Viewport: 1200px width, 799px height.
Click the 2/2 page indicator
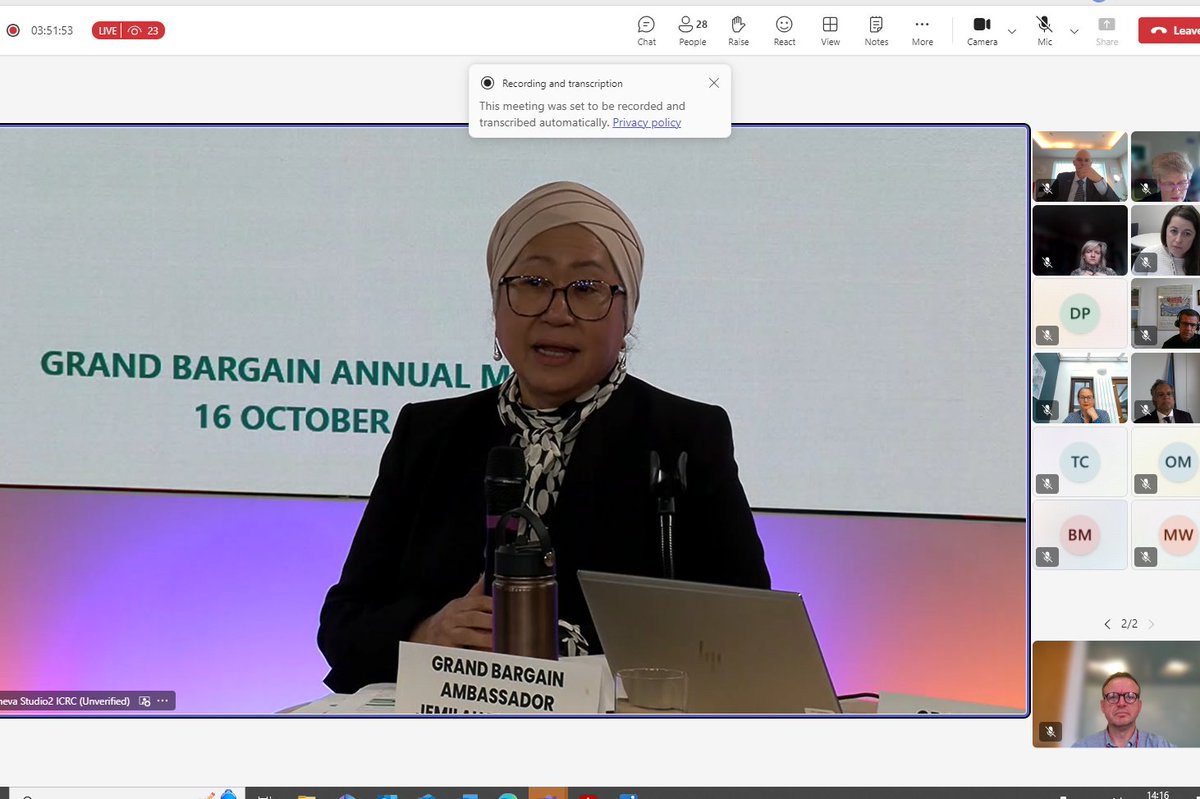1129,624
